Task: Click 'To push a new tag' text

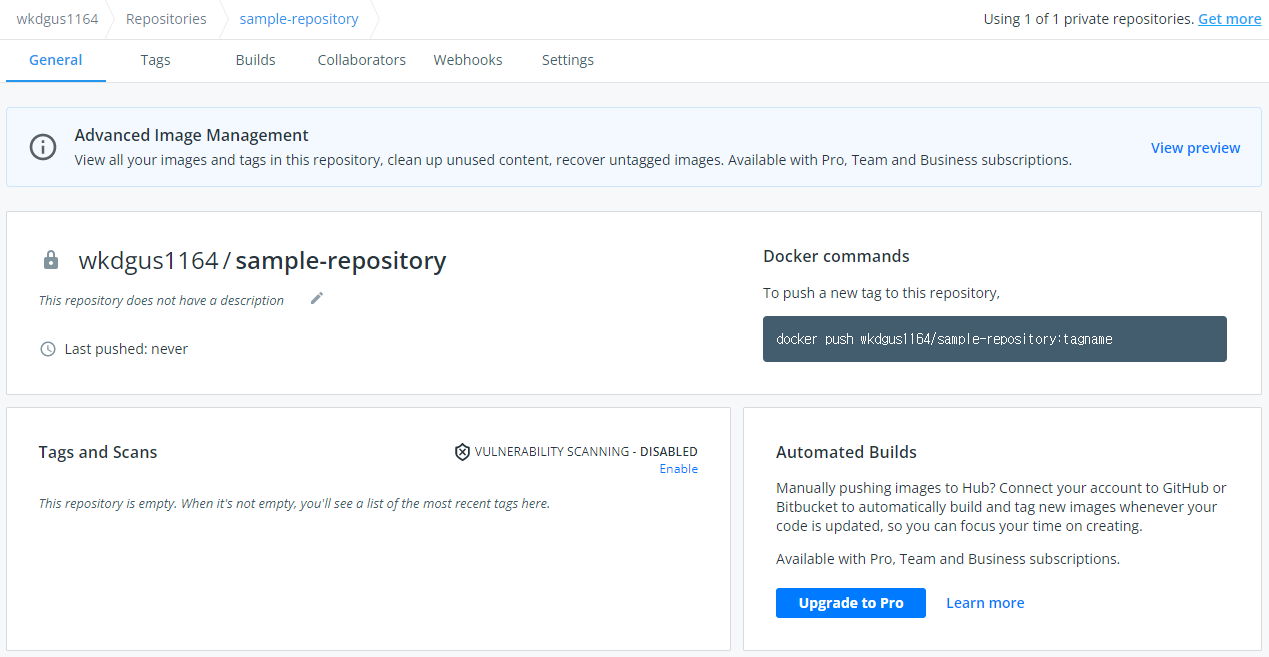Action: click(x=881, y=293)
